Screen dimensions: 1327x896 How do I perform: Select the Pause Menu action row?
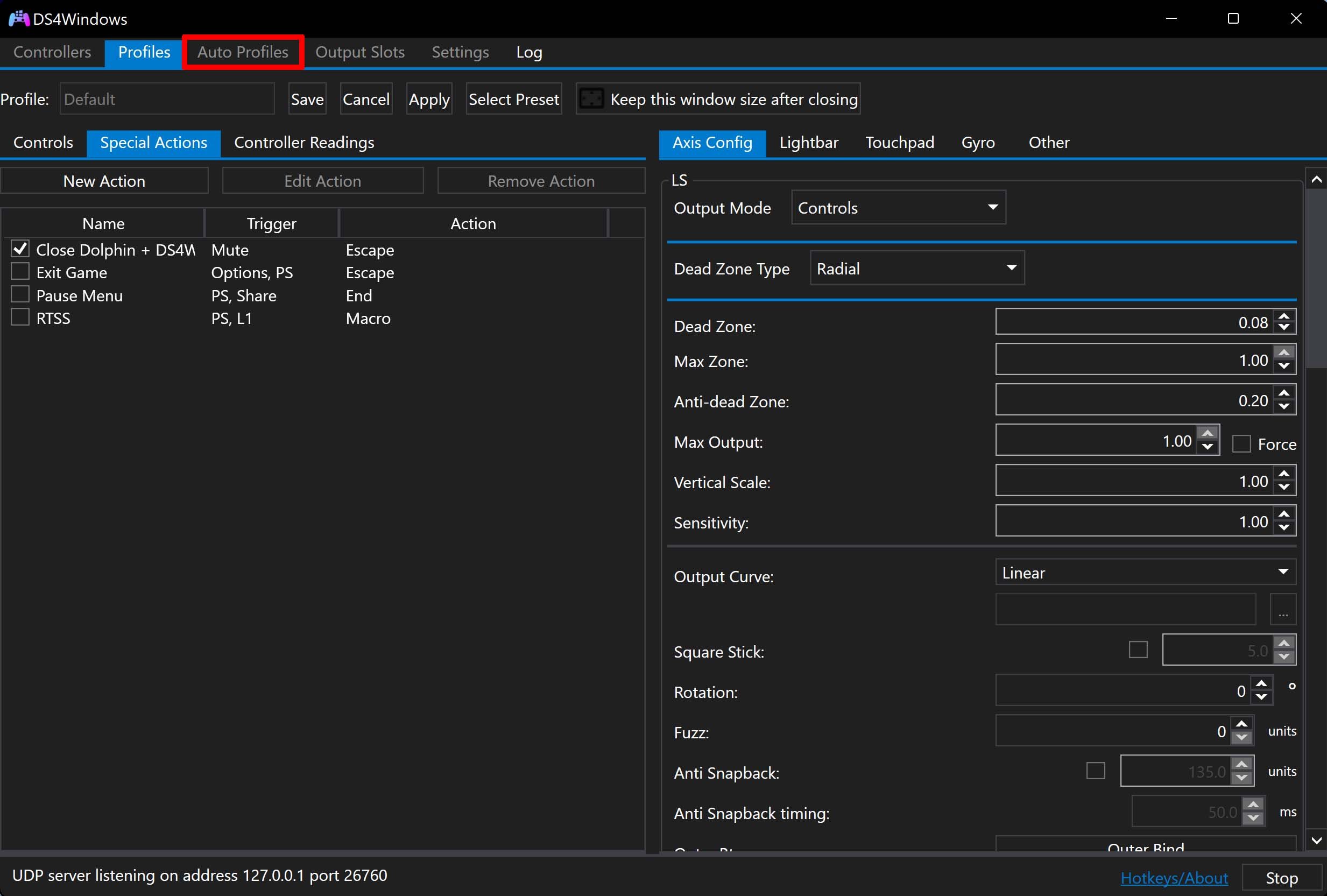click(323, 295)
